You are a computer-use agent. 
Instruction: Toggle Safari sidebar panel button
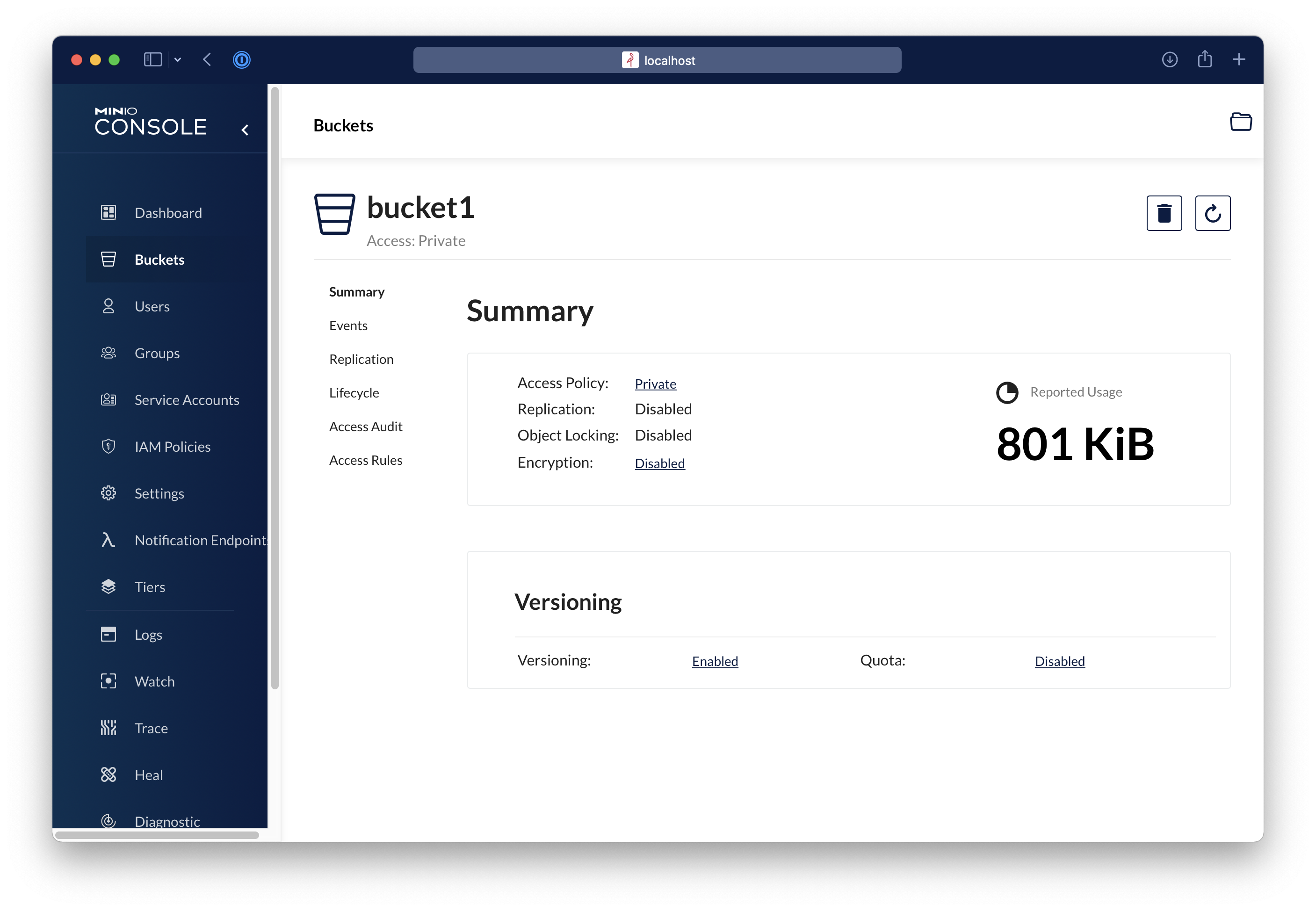pyautogui.click(x=152, y=60)
